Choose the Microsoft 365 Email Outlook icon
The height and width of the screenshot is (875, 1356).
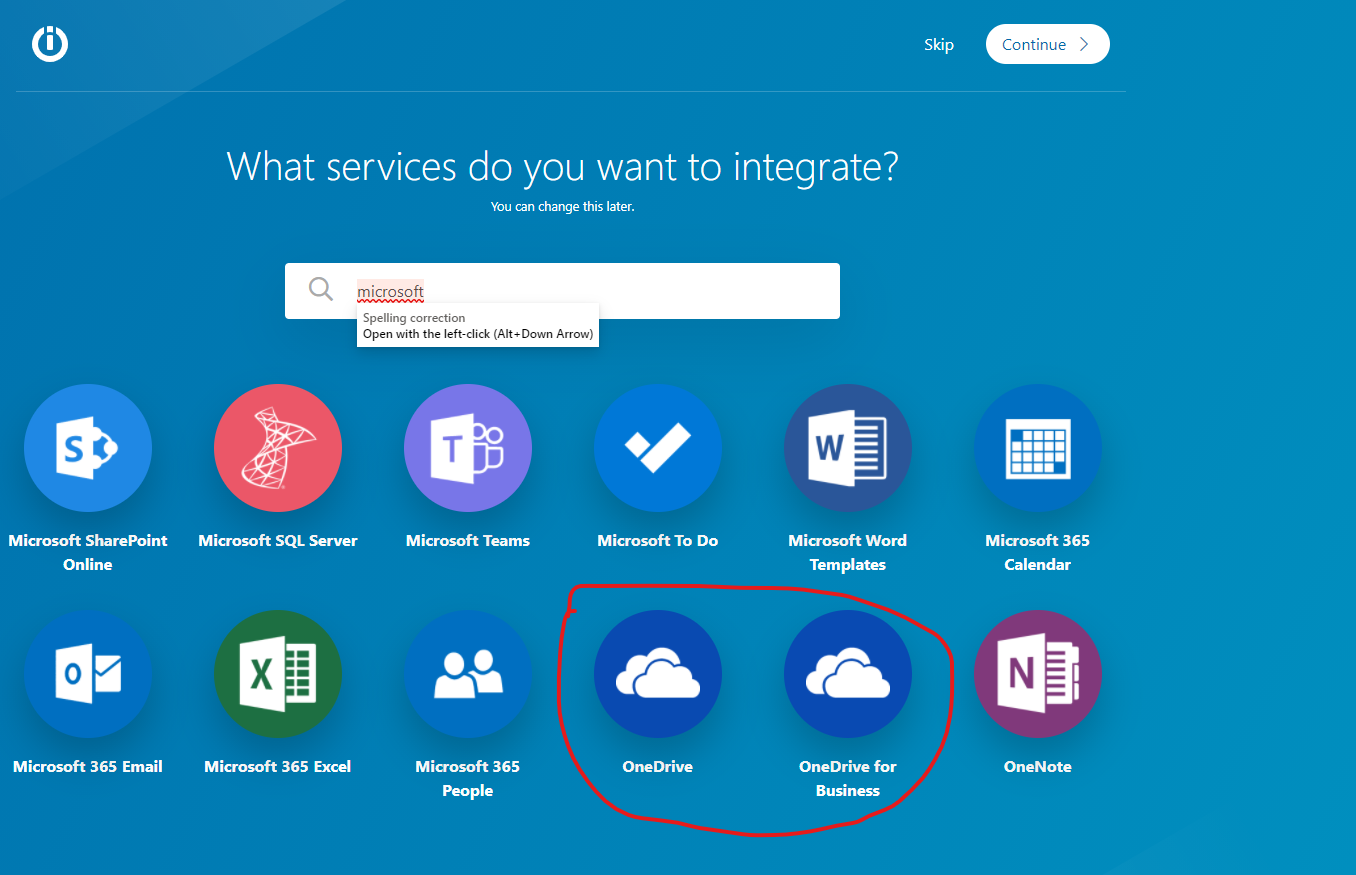click(88, 674)
